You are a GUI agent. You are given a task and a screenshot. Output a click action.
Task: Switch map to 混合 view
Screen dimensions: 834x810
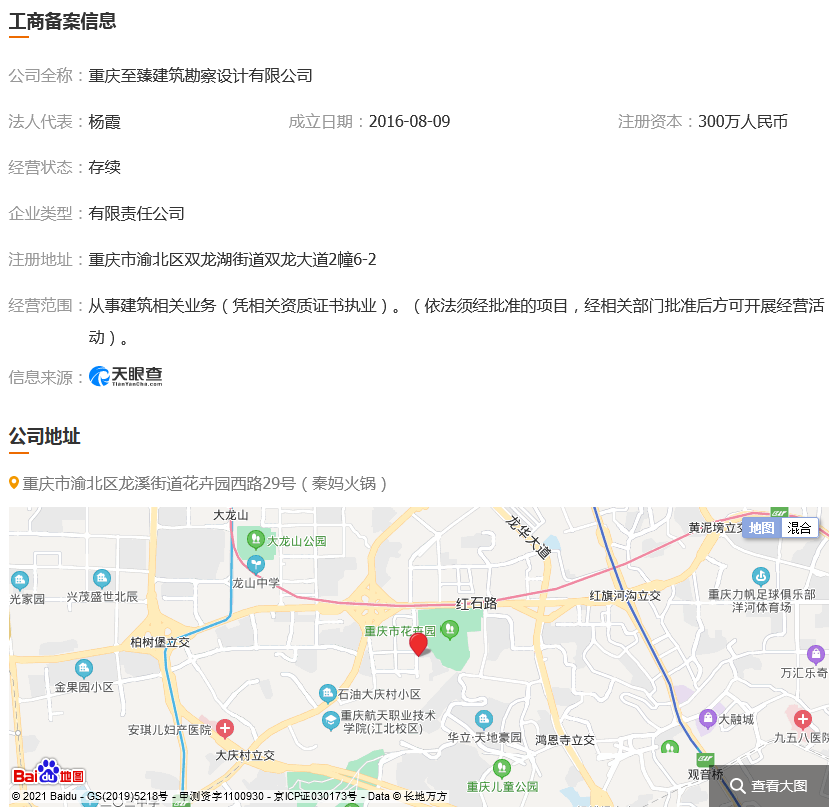pyautogui.click(x=799, y=528)
